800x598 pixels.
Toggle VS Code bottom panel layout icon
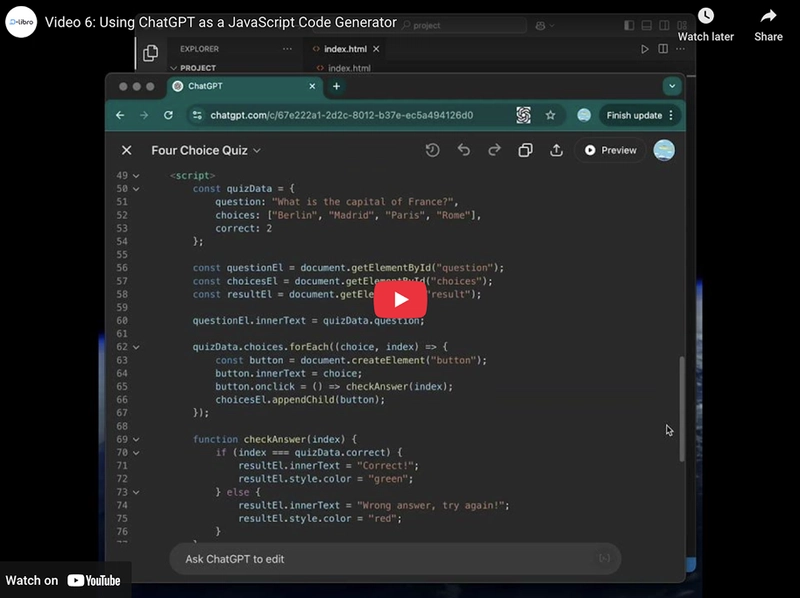(x=646, y=26)
